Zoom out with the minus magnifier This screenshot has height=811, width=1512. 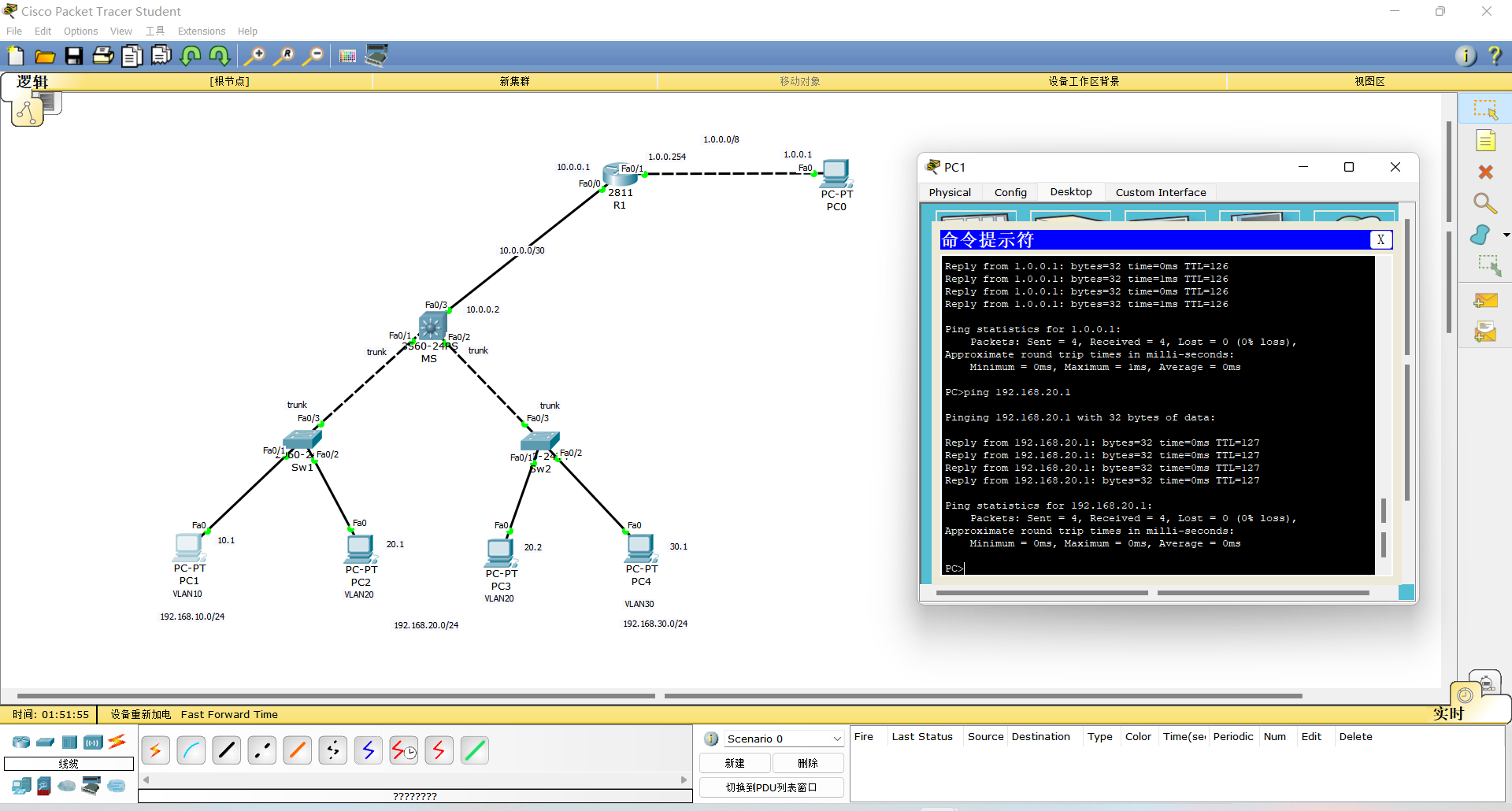click(313, 56)
